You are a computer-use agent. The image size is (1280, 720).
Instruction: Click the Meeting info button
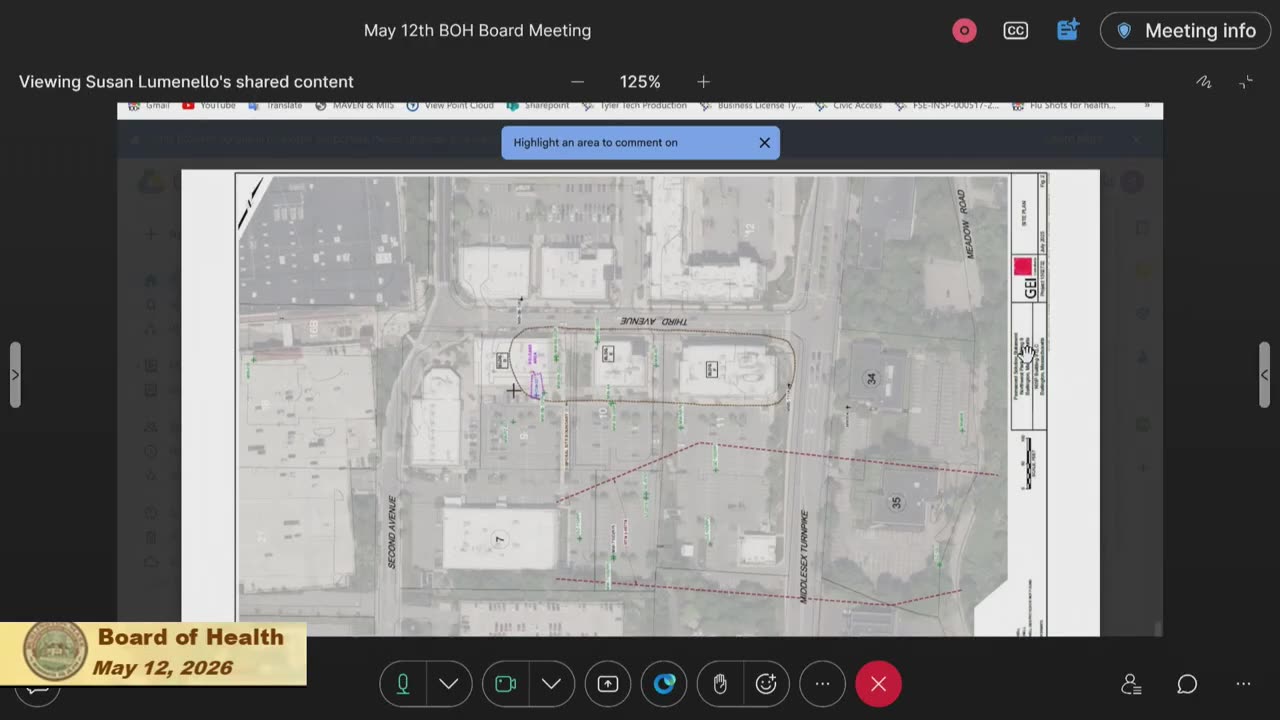[1187, 31]
